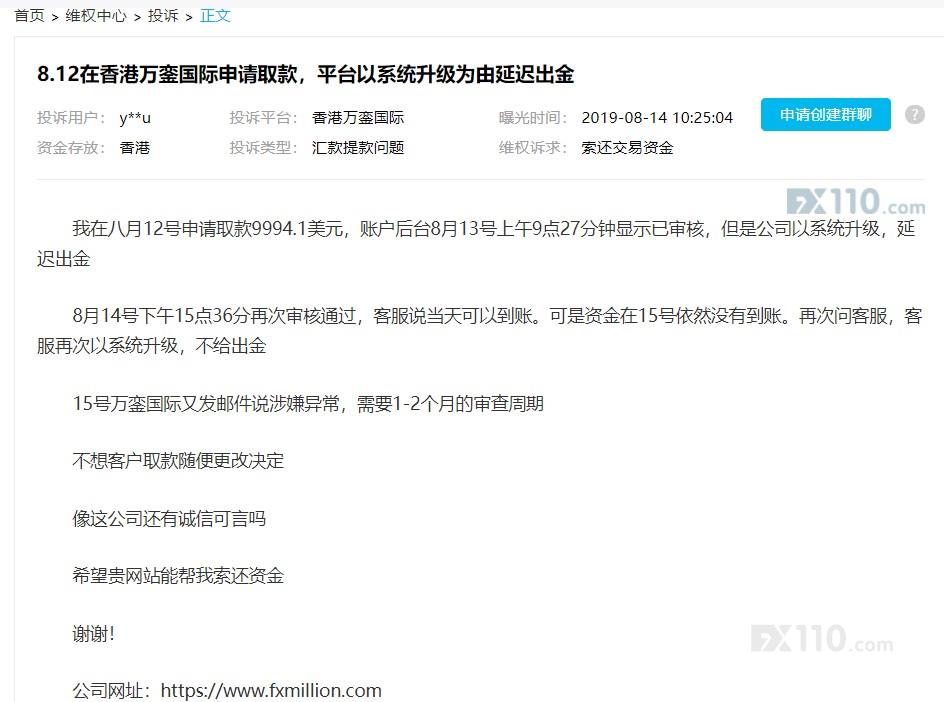
Task: Click the 香港 value next to 资金存放
Action: [x=135, y=148]
